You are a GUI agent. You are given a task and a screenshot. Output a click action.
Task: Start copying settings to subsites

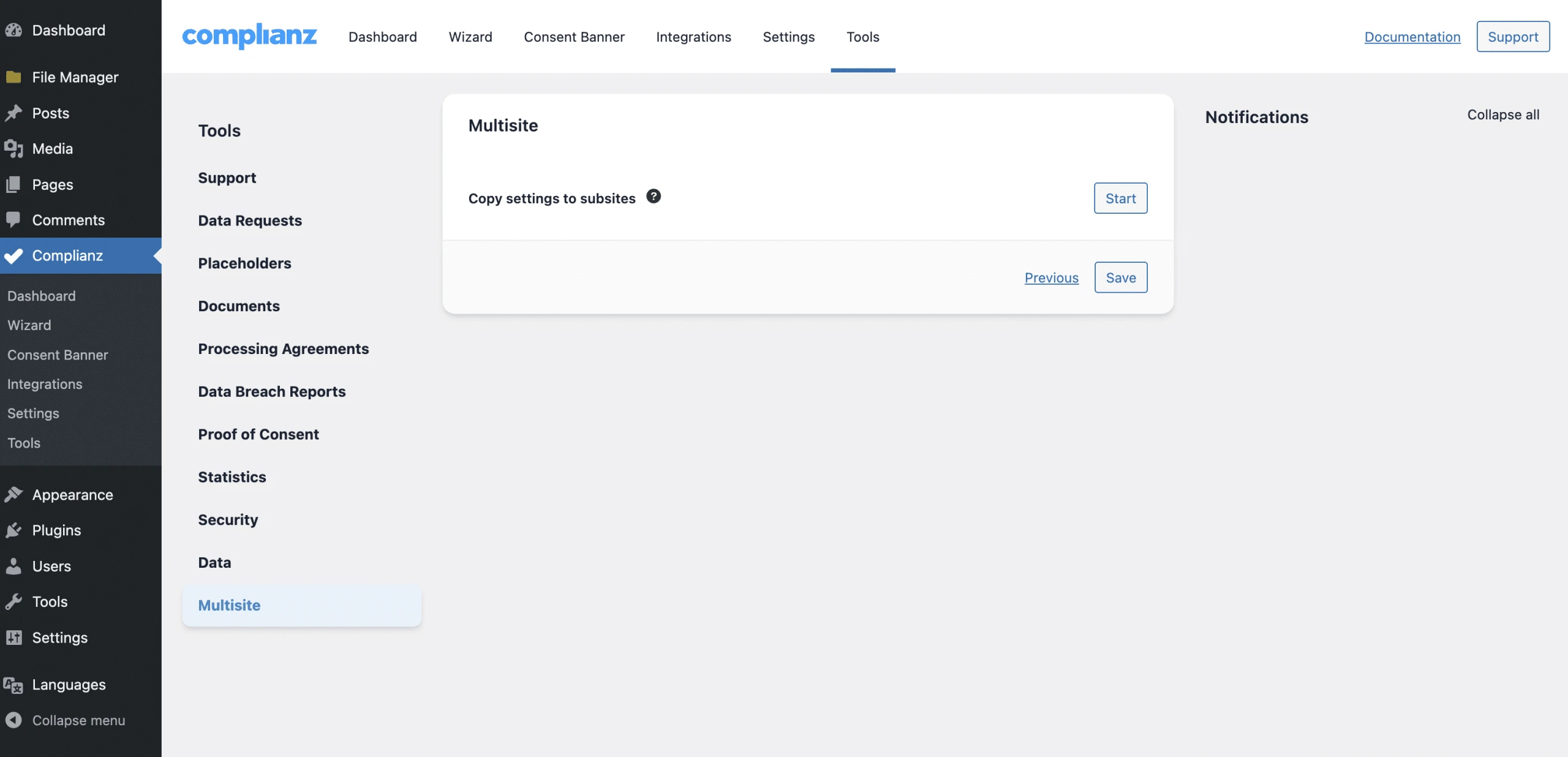coord(1120,198)
